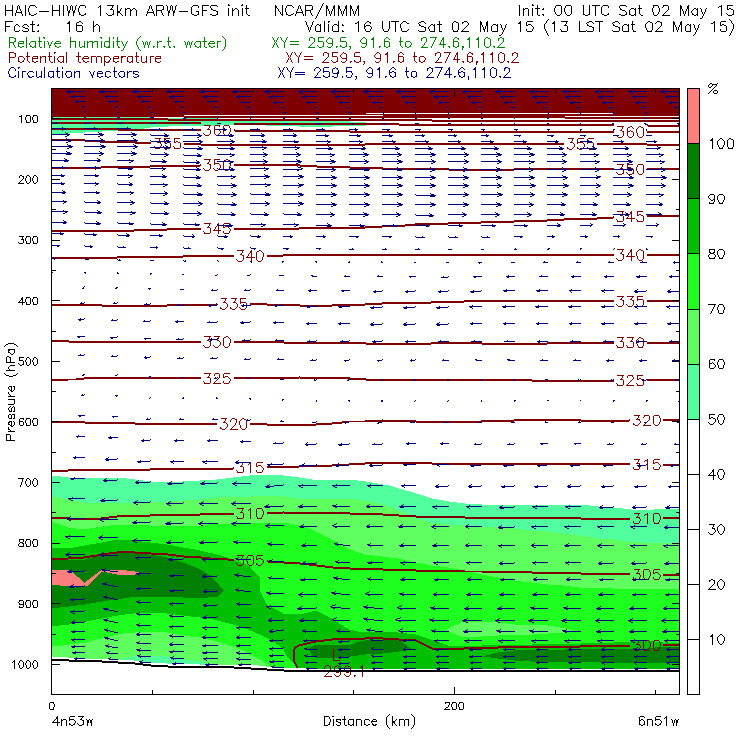
Task: Click the '299.1' minimum value label
Action: coord(344,672)
